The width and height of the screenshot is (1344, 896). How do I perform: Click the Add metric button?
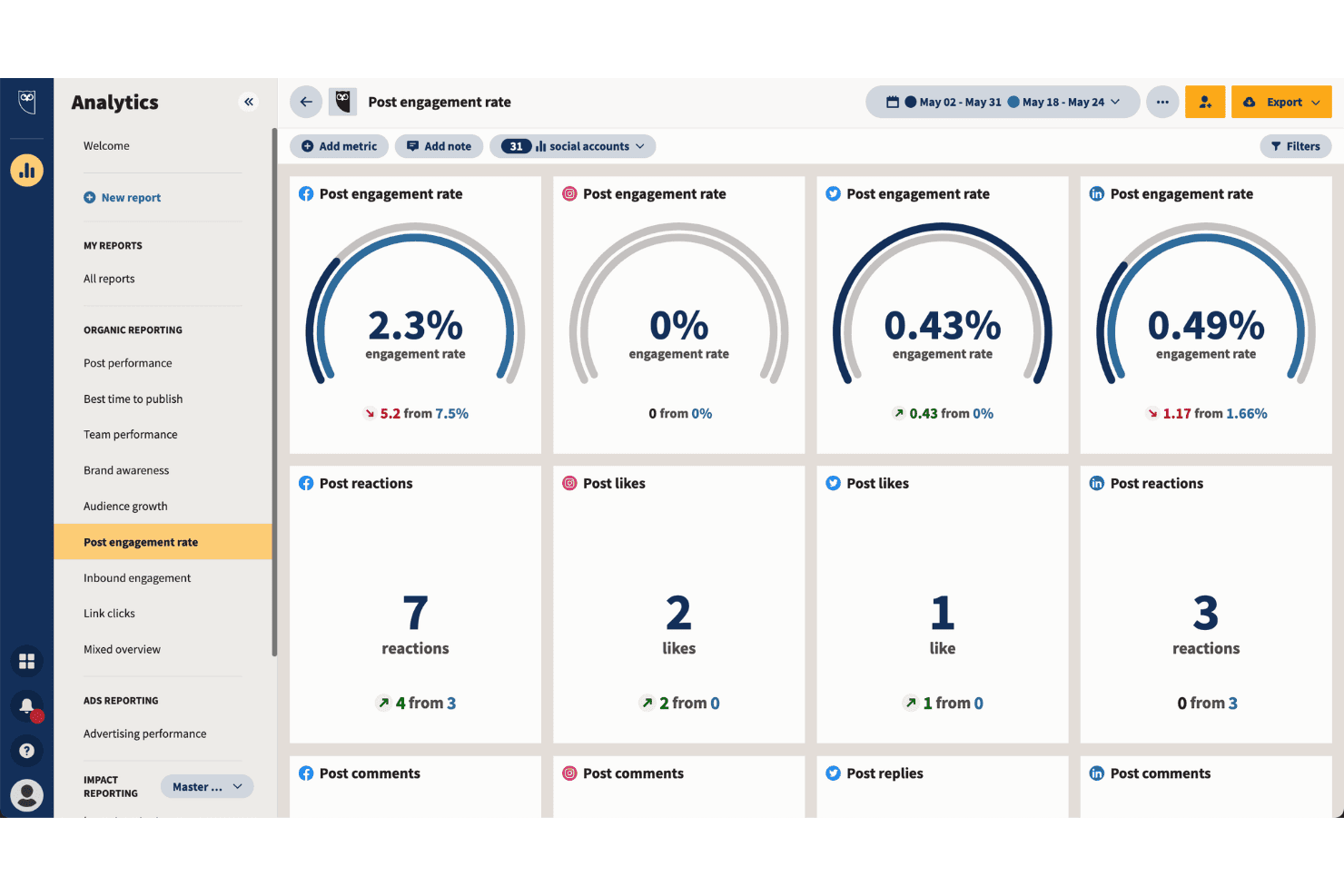point(339,146)
